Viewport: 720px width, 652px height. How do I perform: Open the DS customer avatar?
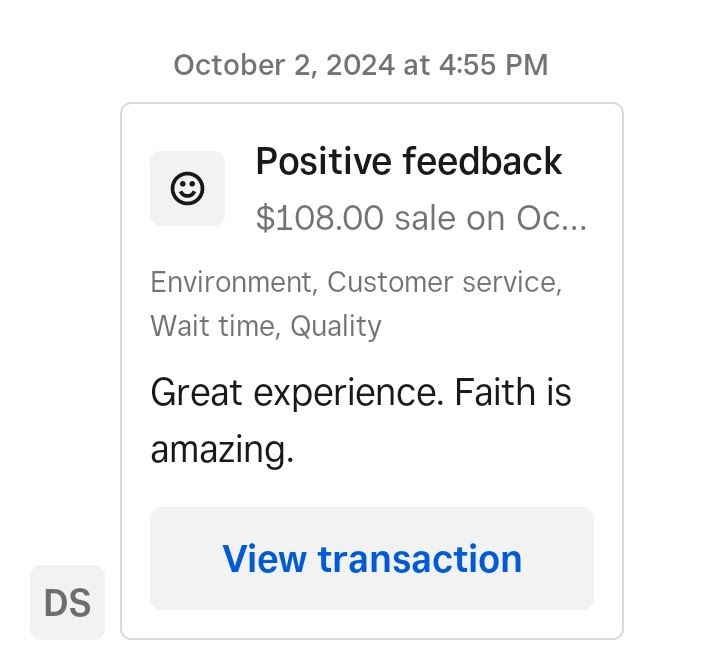[x=68, y=602]
